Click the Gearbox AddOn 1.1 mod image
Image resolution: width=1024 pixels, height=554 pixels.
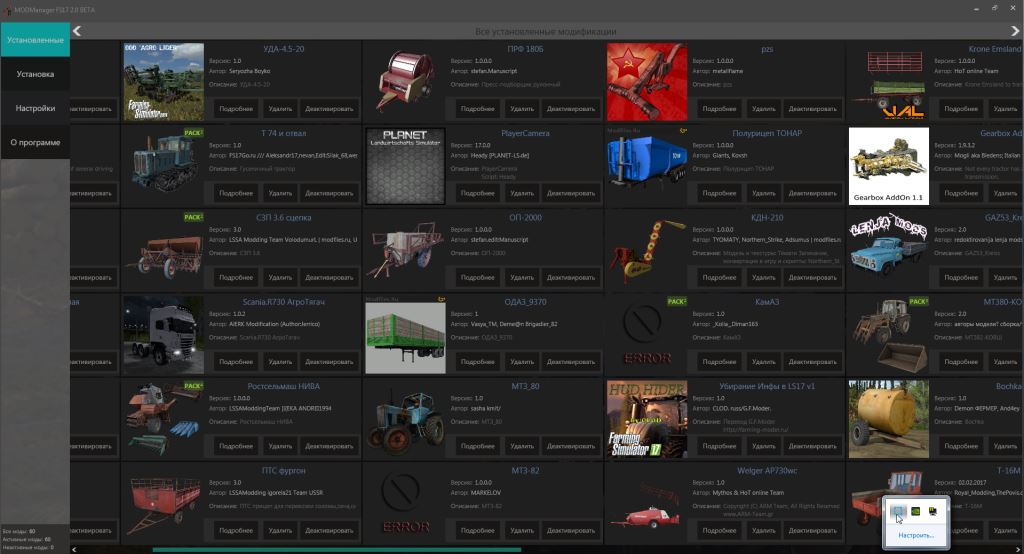[888, 165]
